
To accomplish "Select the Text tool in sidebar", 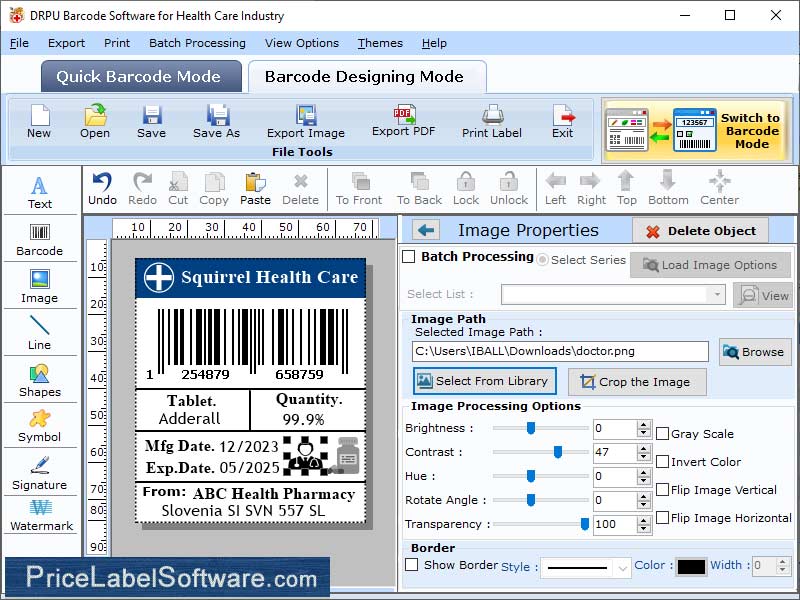I will (x=40, y=192).
